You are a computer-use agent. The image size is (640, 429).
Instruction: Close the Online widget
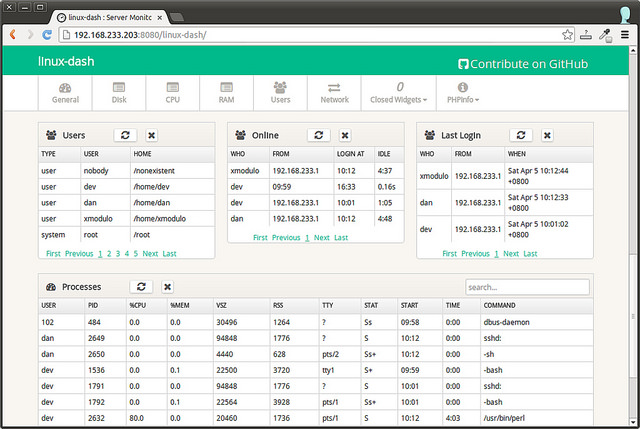pos(344,135)
